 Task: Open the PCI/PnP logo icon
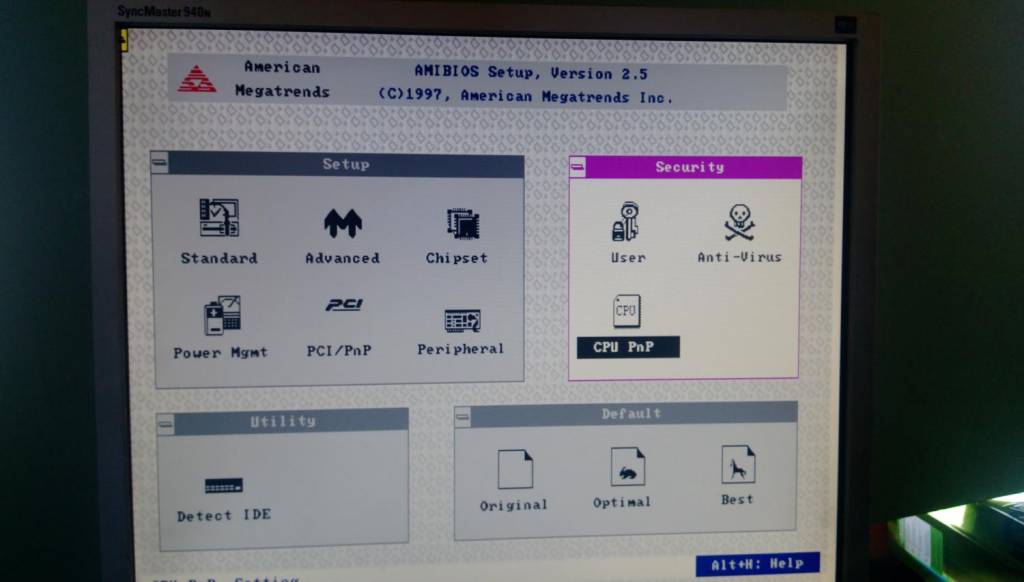coord(344,304)
